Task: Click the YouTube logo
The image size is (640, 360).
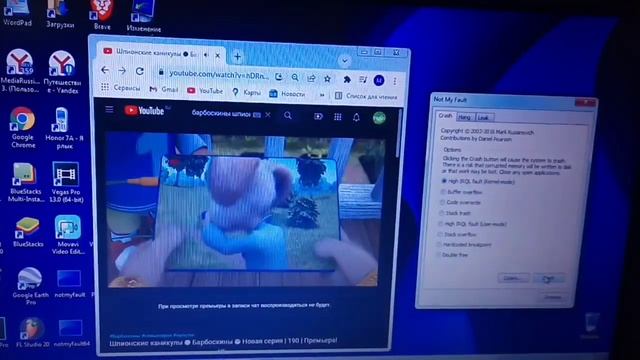Action: [x=144, y=111]
